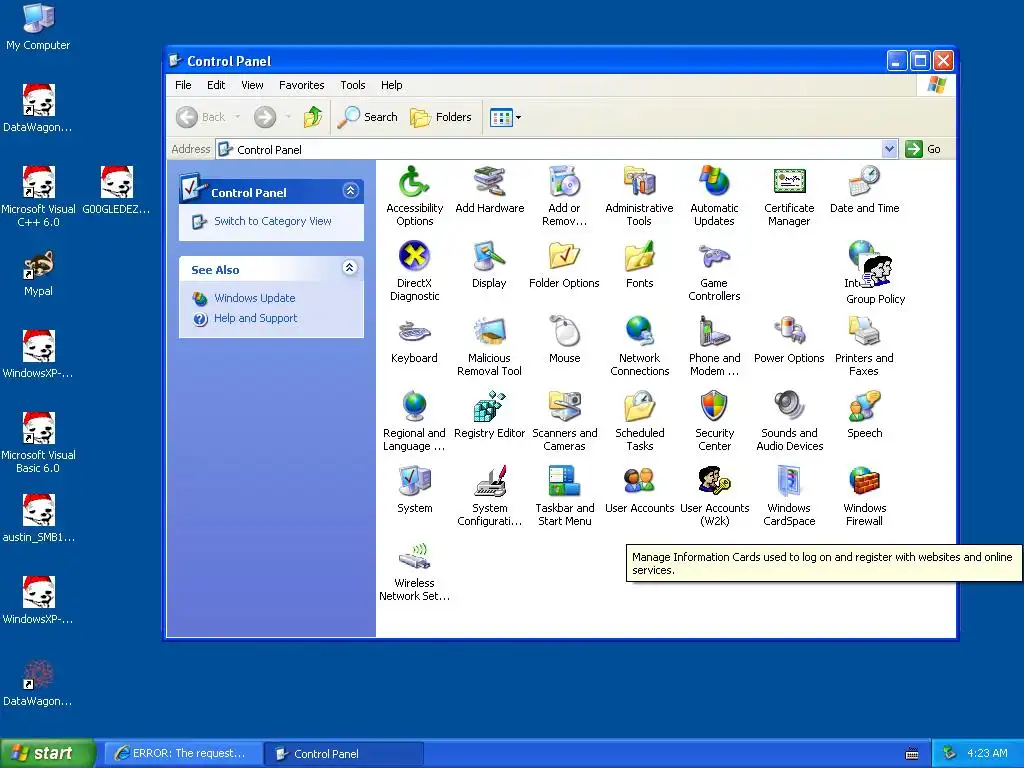Image resolution: width=1024 pixels, height=768 pixels.
Task: Open User Accounts (W2k) icon
Action: tap(714, 481)
